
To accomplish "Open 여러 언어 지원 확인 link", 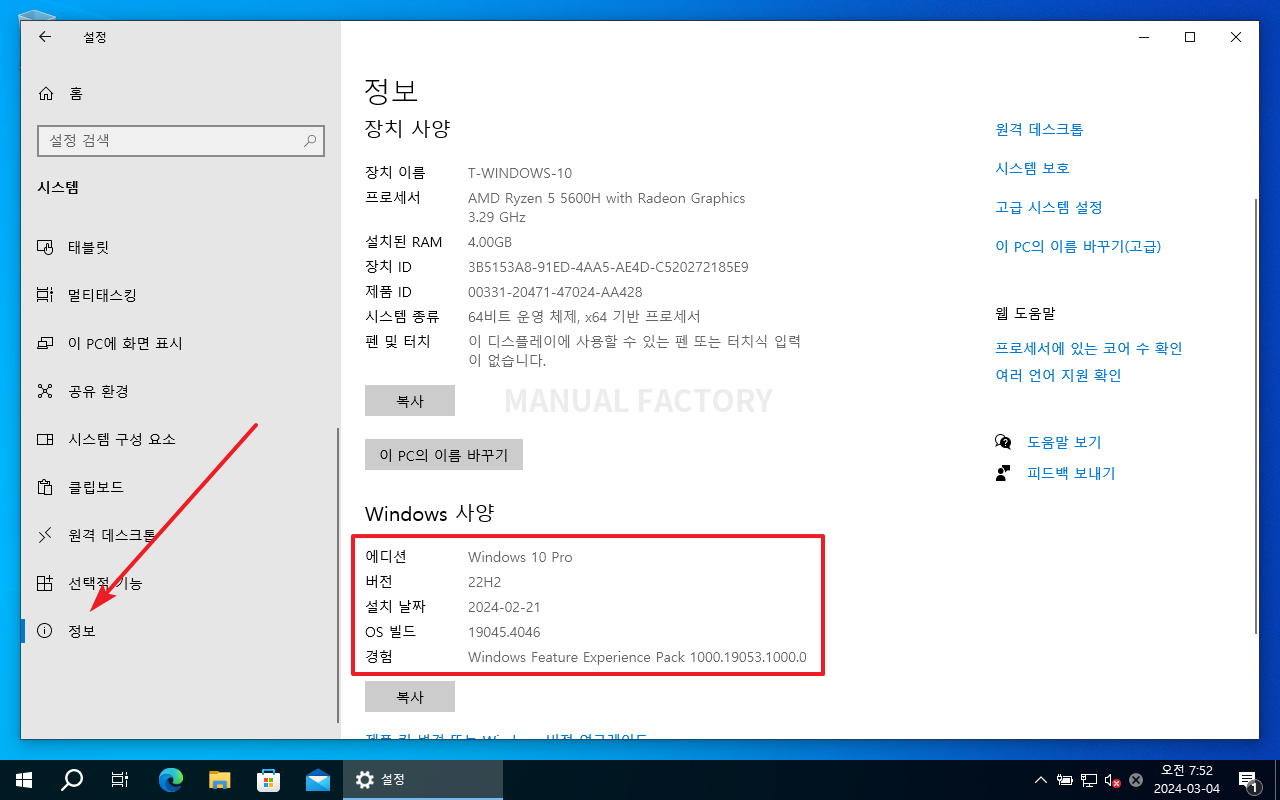I will [1058, 375].
